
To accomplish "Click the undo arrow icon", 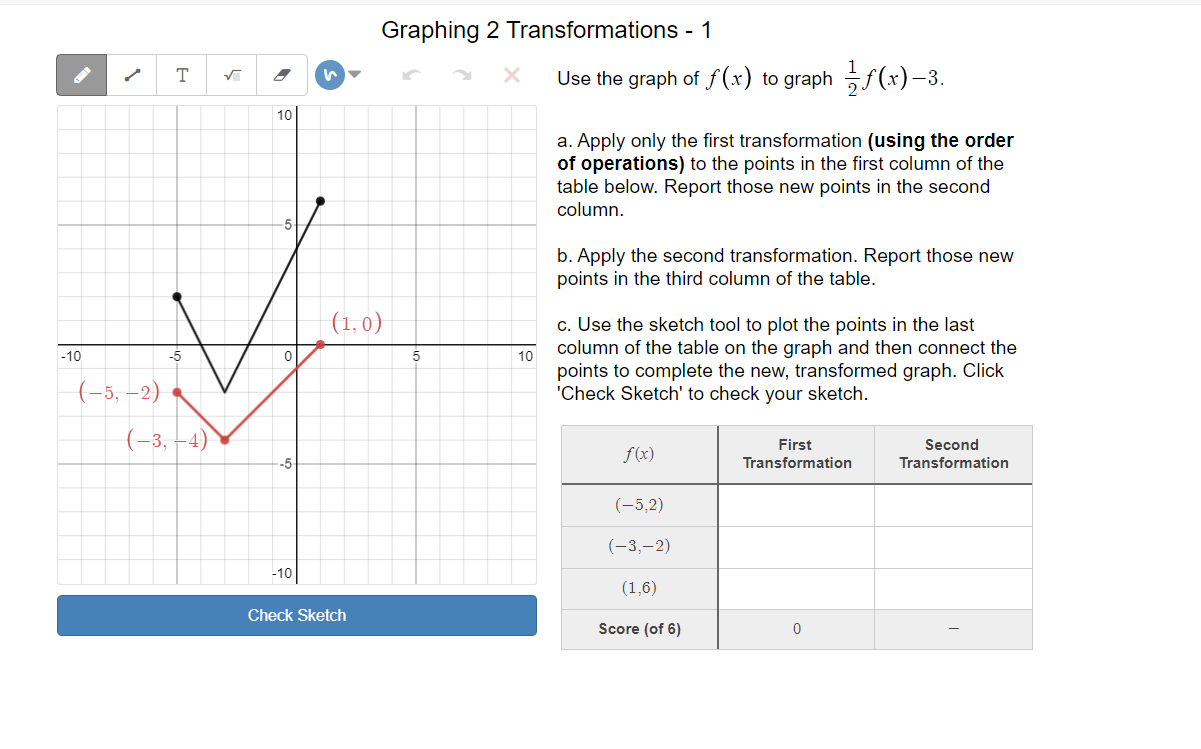I will click(x=411, y=75).
